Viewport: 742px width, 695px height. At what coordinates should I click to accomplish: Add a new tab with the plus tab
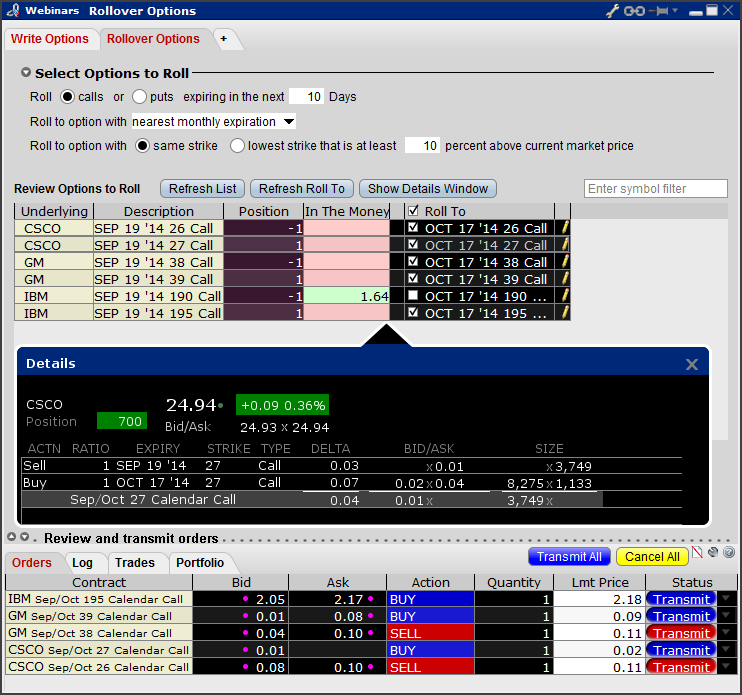point(224,39)
